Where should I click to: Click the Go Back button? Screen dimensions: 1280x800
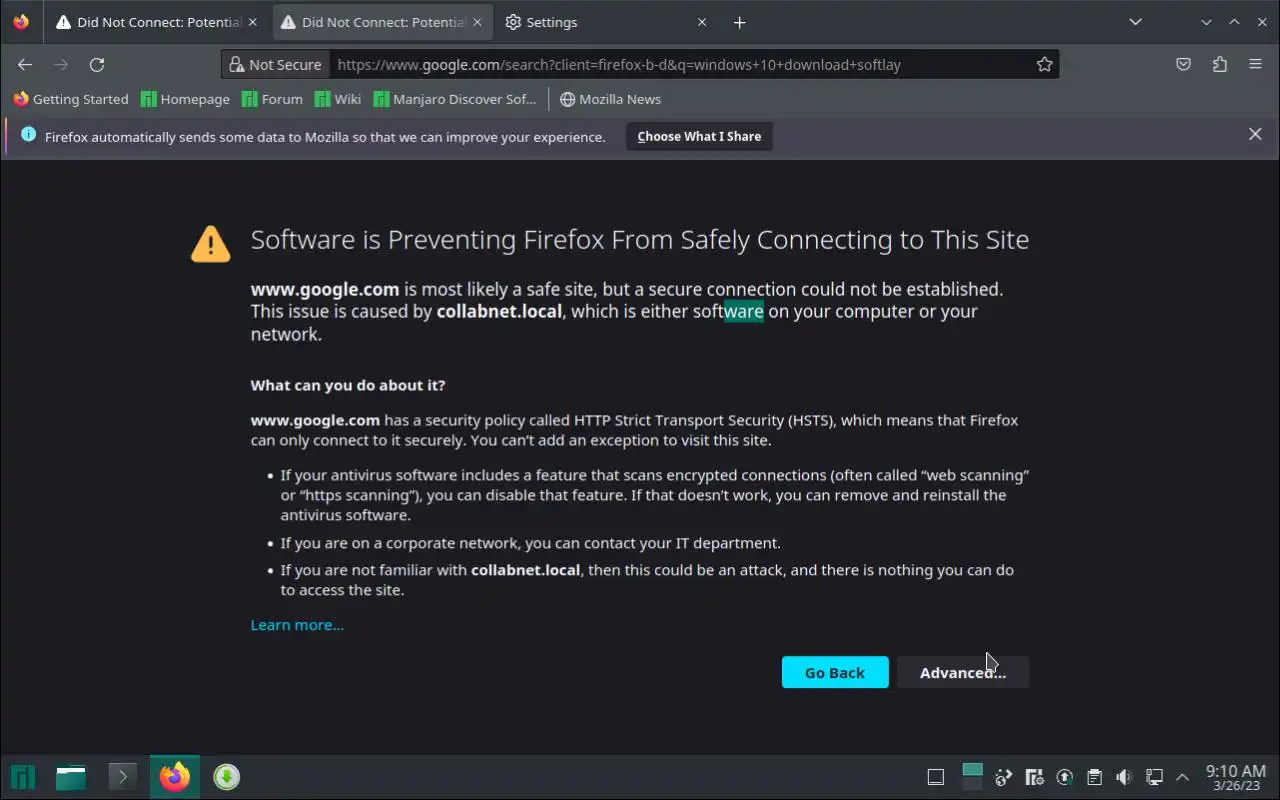coord(835,672)
